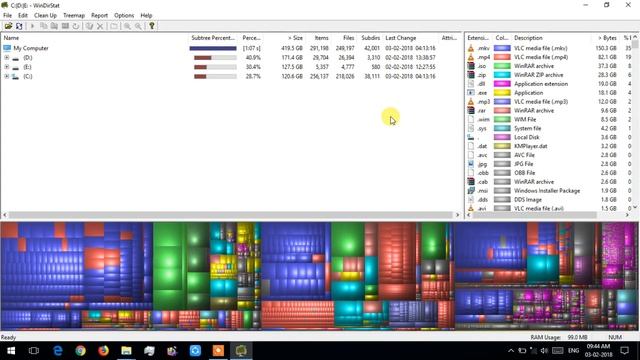Sort by the Items column header
Viewport: 640px width, 360px height.
point(318,38)
